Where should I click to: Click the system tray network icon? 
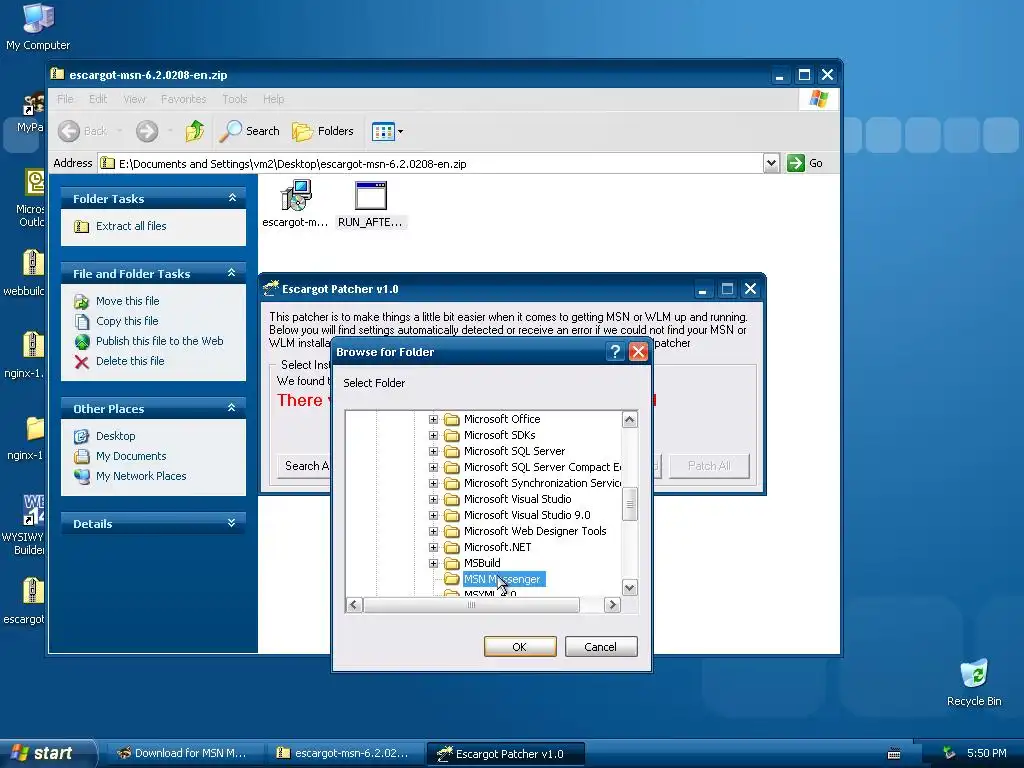949,753
